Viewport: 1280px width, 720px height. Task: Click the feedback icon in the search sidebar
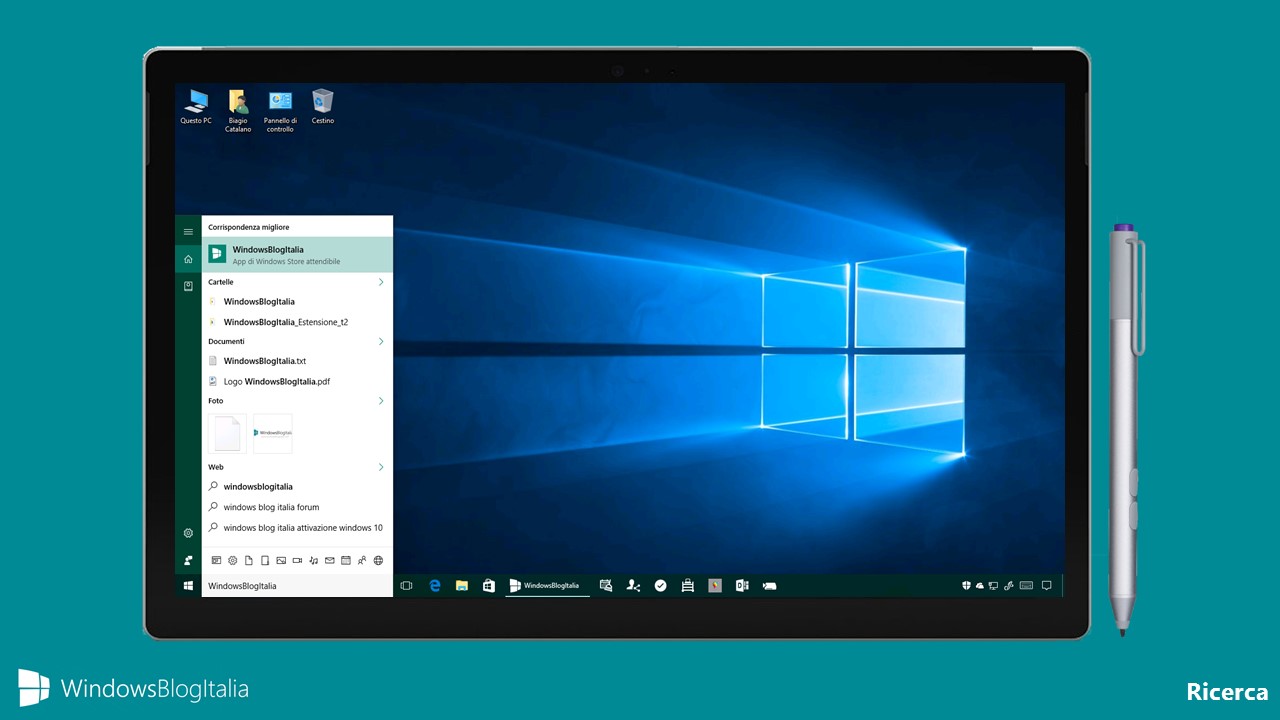click(x=188, y=560)
